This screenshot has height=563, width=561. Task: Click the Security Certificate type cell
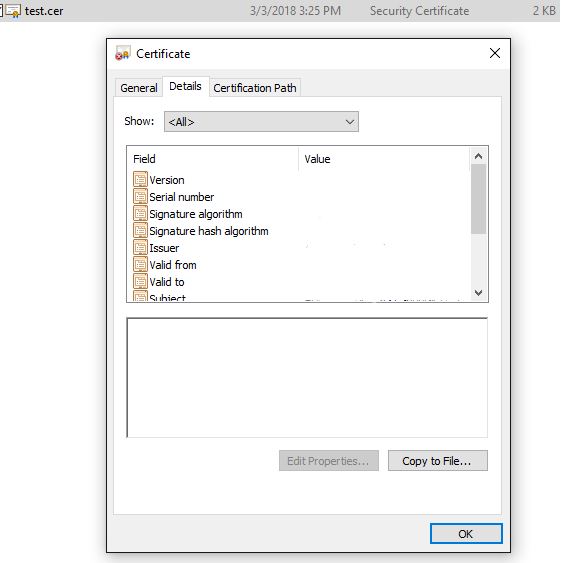[419, 11]
